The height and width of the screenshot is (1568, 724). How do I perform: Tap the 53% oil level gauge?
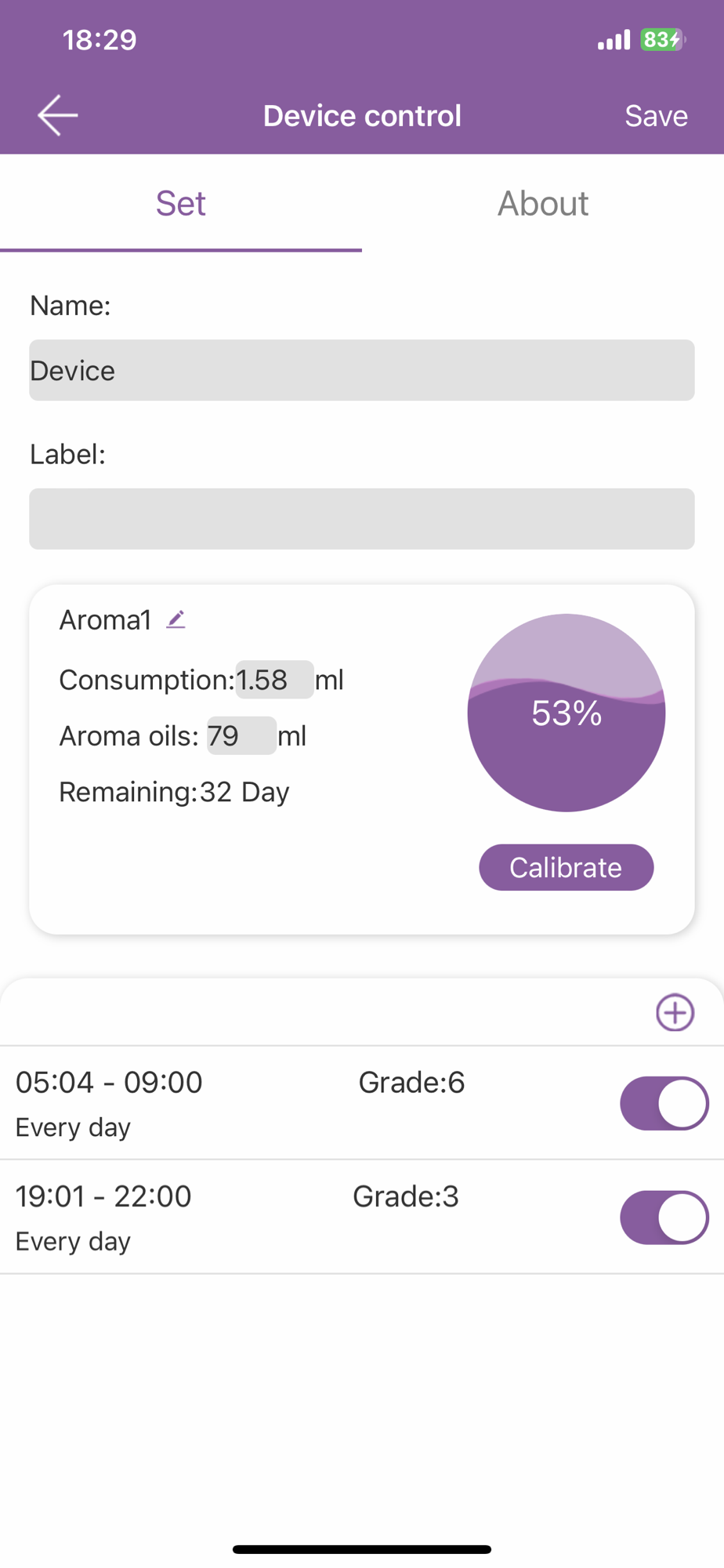566,712
